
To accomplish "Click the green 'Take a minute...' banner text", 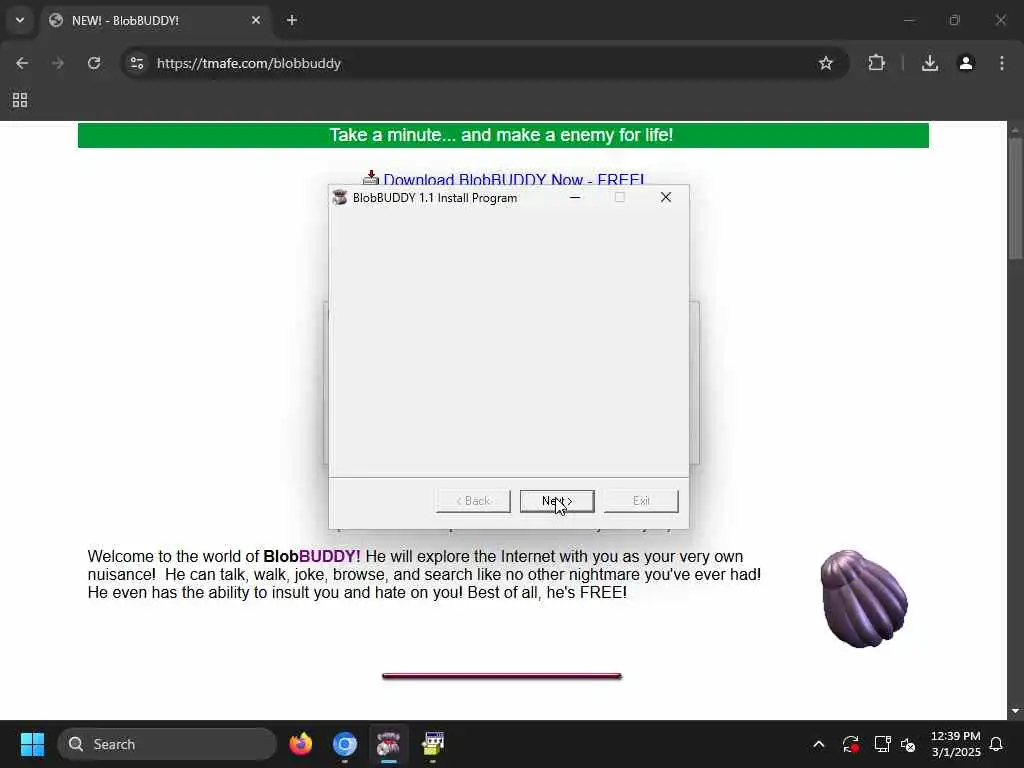I will click(x=501, y=135).
